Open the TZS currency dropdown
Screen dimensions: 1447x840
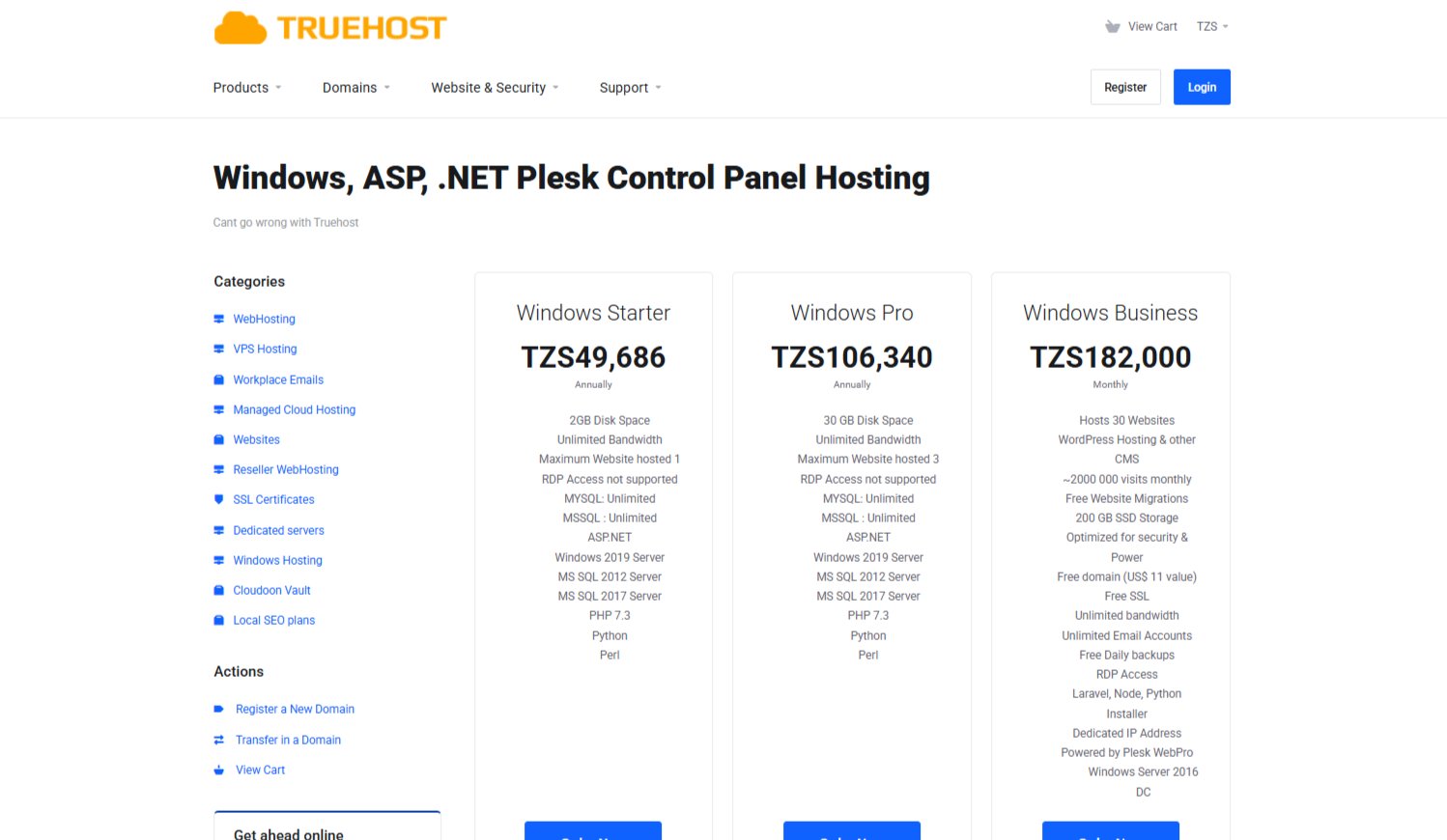coord(1211,26)
